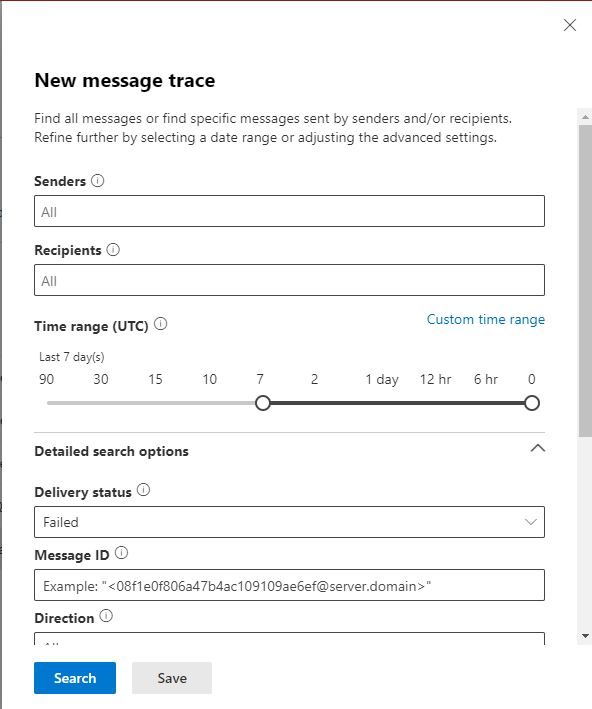592x709 pixels.
Task: Click the Time range info icon
Action: [x=161, y=324]
